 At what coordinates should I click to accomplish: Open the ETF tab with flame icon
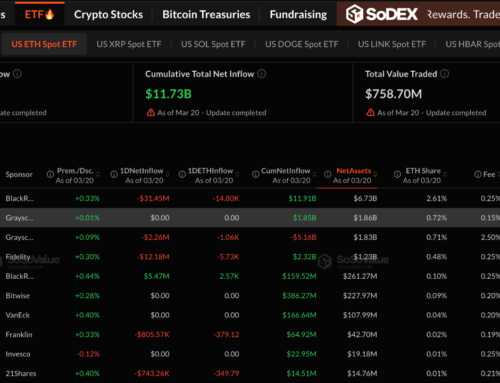tap(39, 14)
